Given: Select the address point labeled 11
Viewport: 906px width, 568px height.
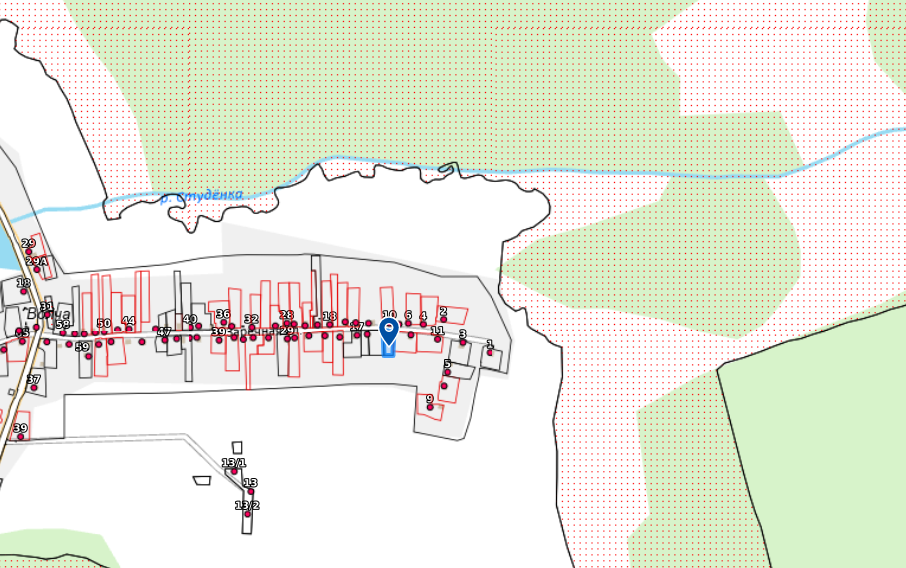Looking at the screenshot, I should pos(437,338).
